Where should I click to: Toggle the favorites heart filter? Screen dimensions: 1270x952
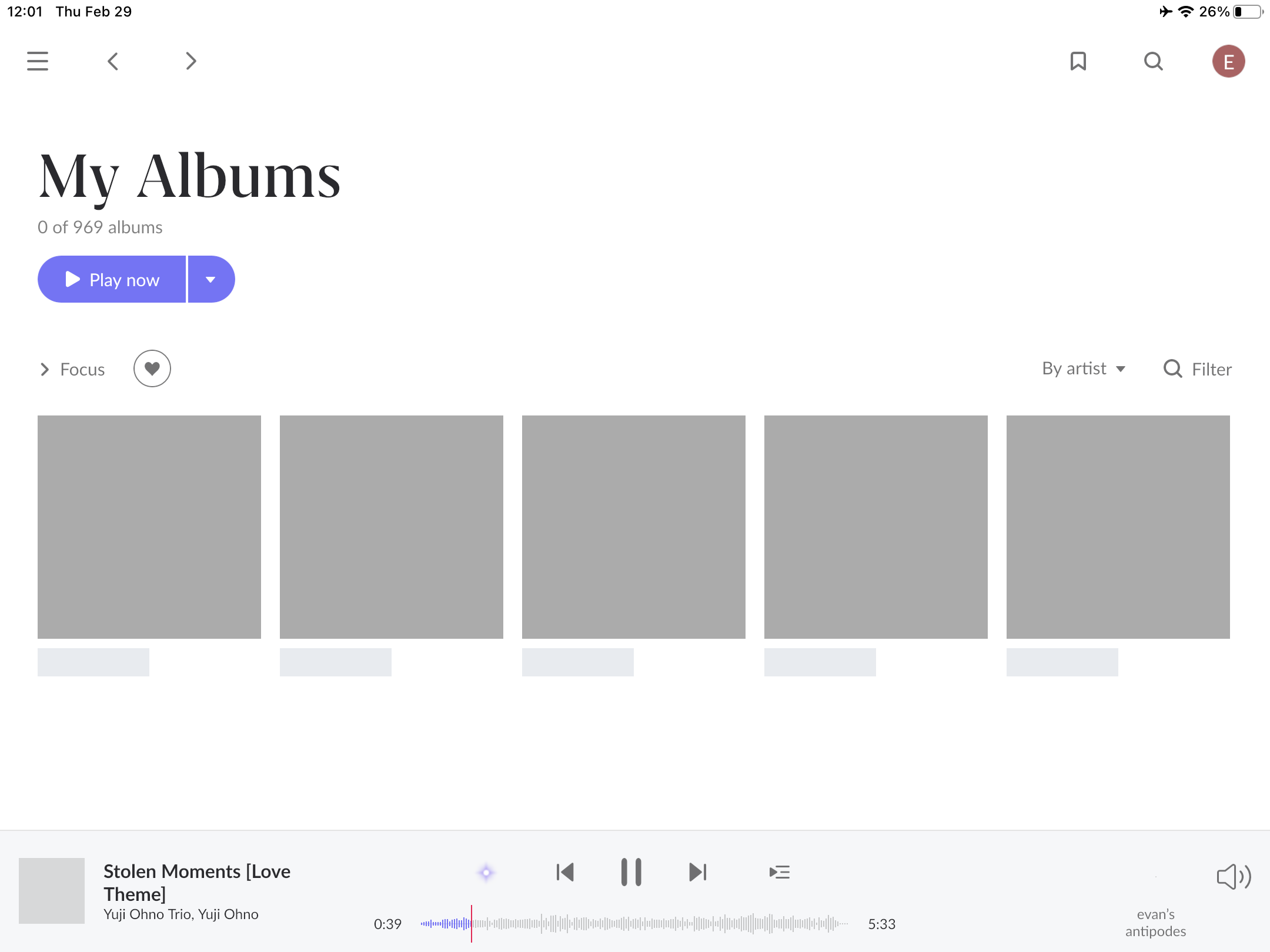pyautogui.click(x=152, y=368)
